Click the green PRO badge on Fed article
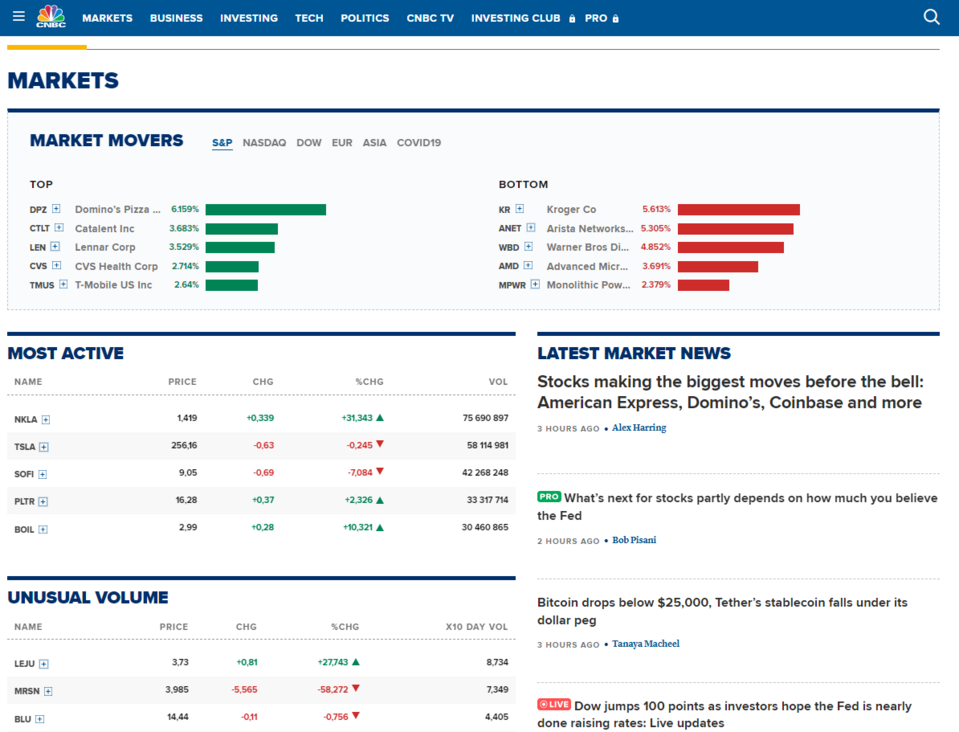Screen dimensions: 959x732 coord(549,497)
